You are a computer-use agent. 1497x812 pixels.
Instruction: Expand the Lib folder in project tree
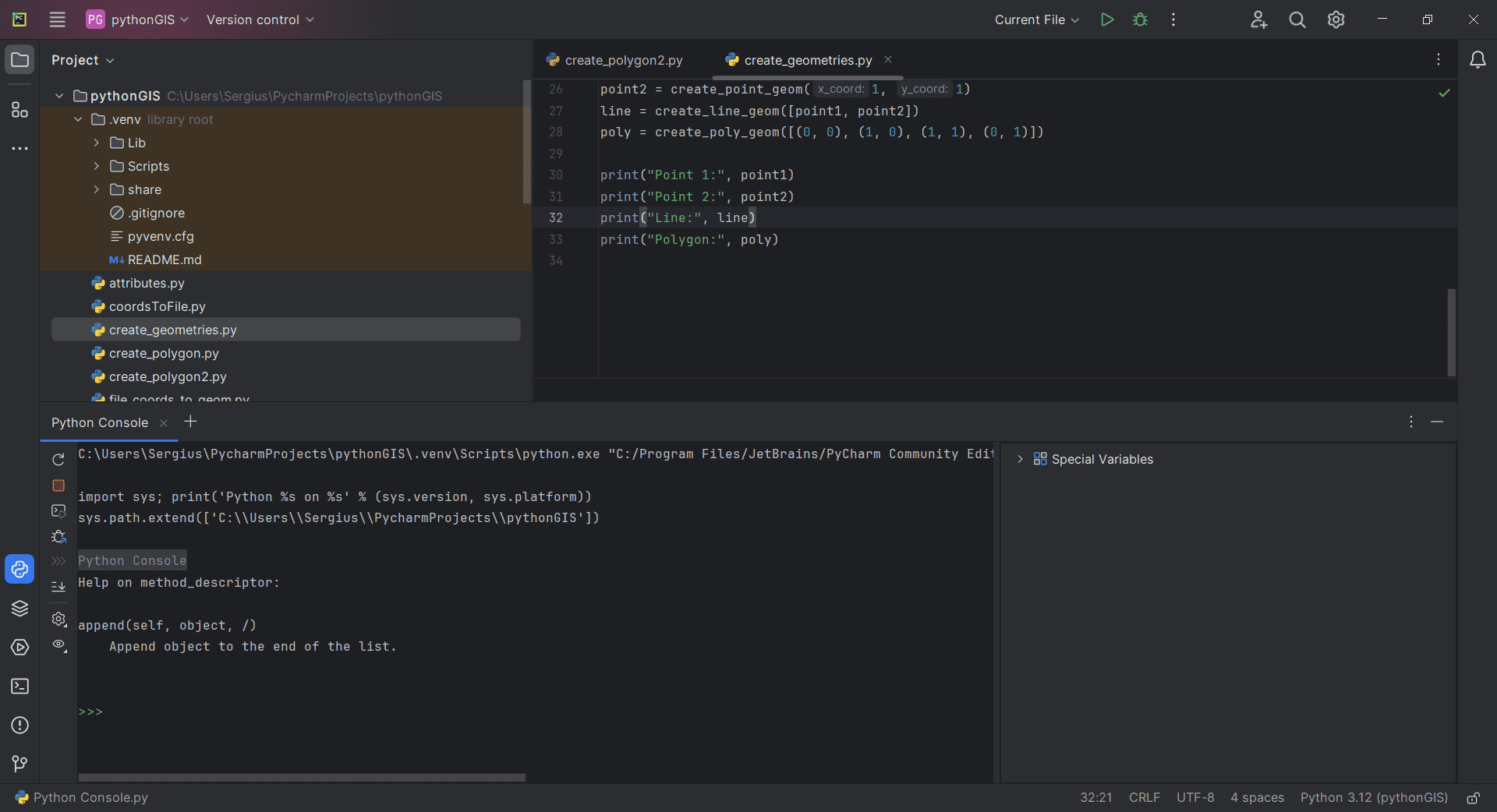[x=97, y=143]
